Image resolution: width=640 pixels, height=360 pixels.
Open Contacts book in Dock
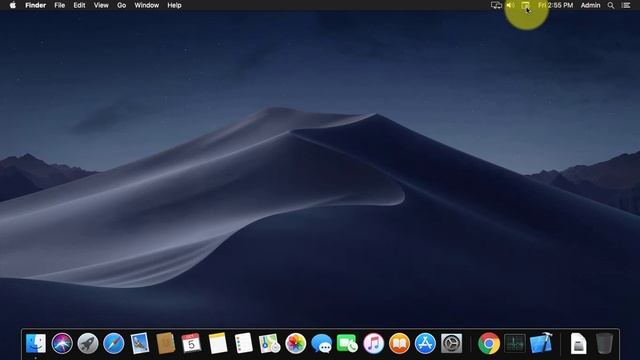(166, 343)
